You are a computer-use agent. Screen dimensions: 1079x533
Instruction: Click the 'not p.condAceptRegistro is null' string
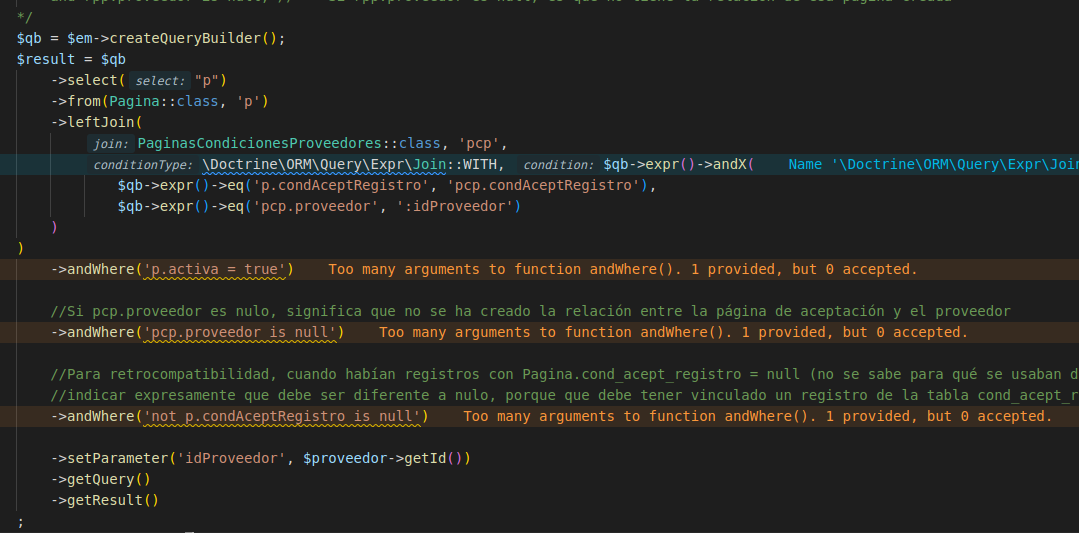(x=286, y=416)
